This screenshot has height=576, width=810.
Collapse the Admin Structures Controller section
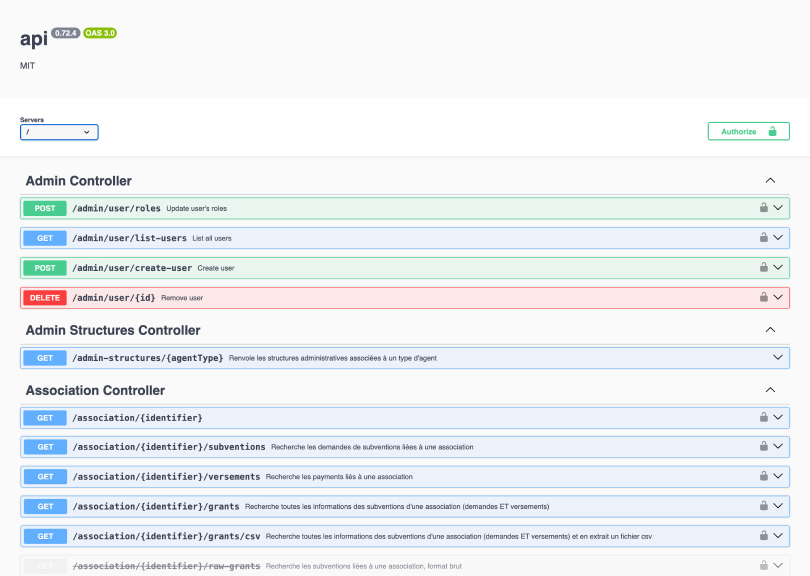click(x=770, y=330)
